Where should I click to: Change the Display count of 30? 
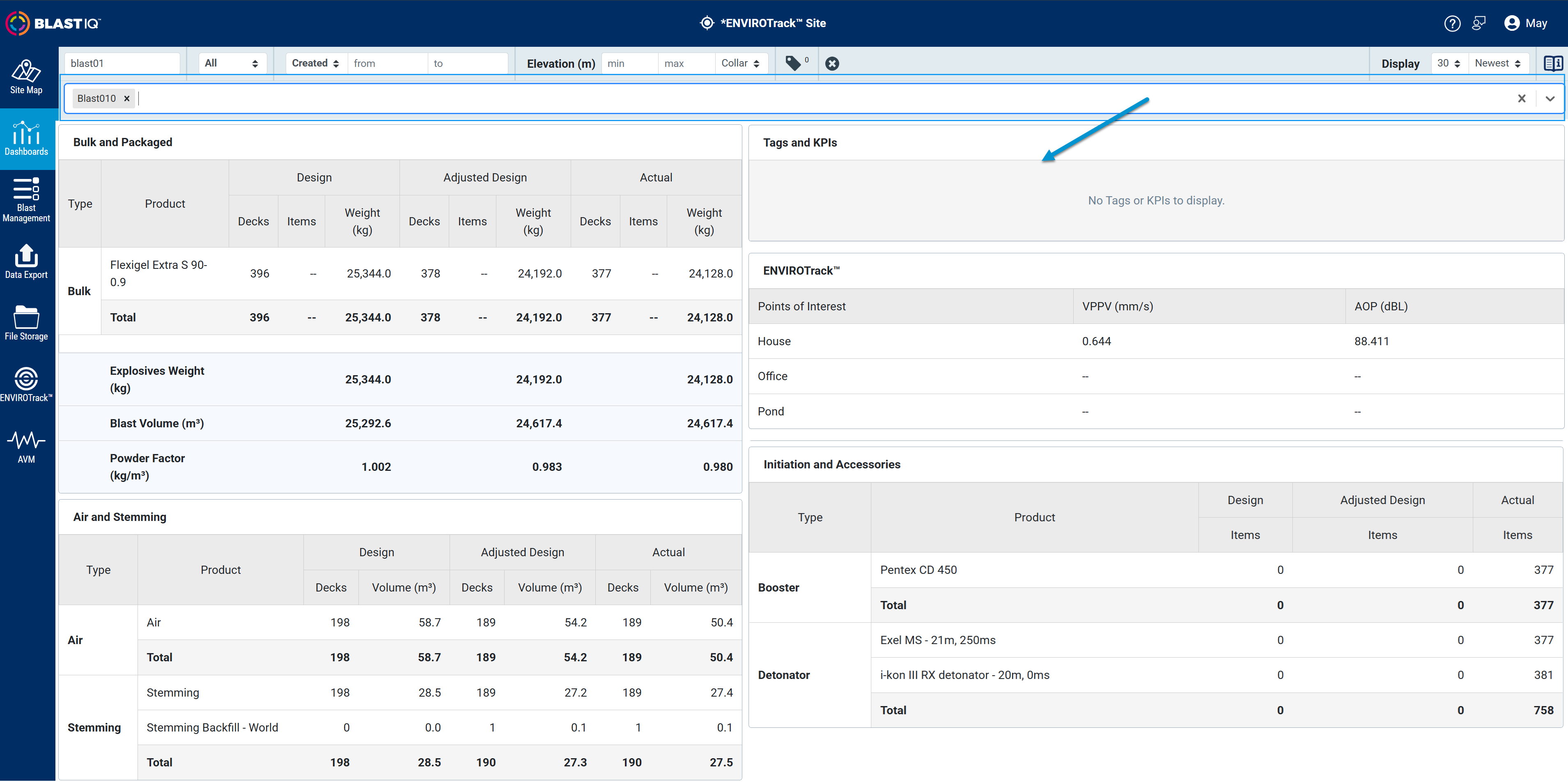tap(1449, 63)
